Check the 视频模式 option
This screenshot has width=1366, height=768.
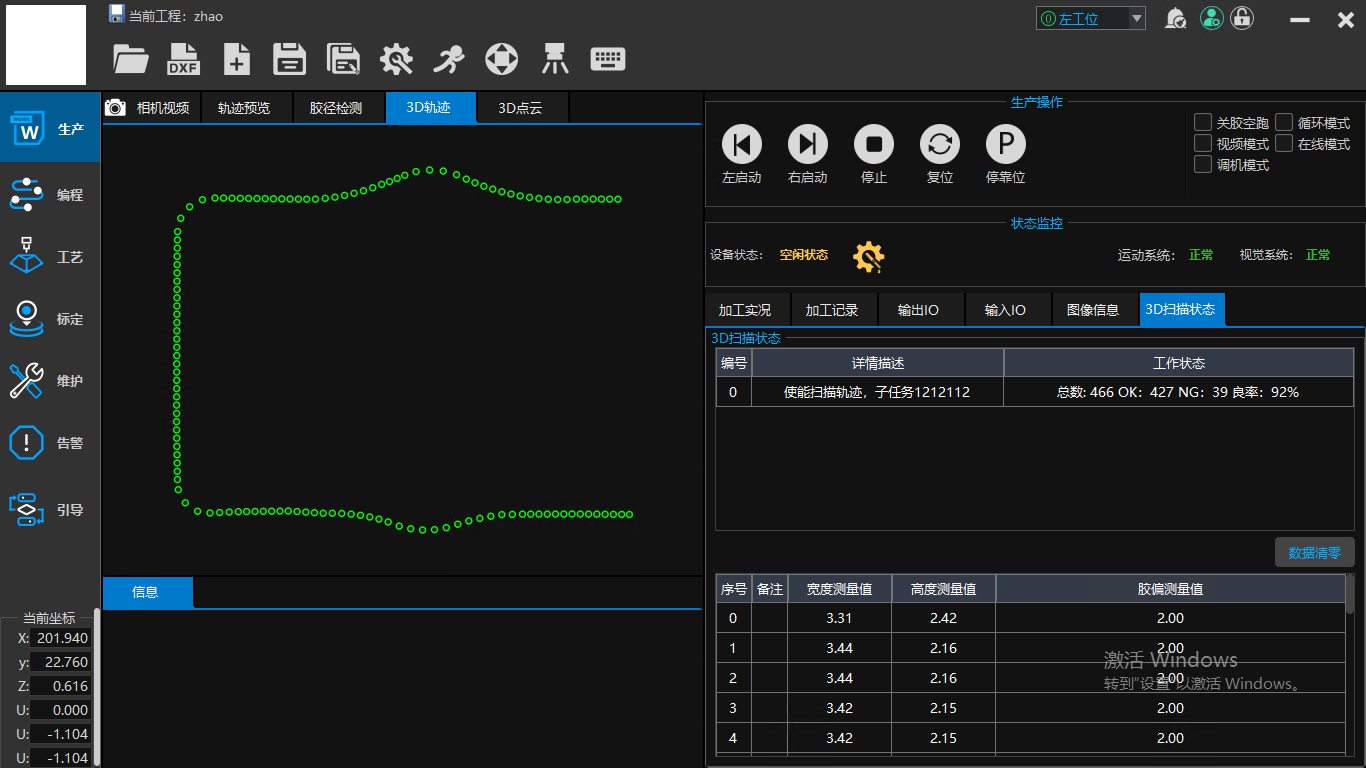click(1203, 143)
